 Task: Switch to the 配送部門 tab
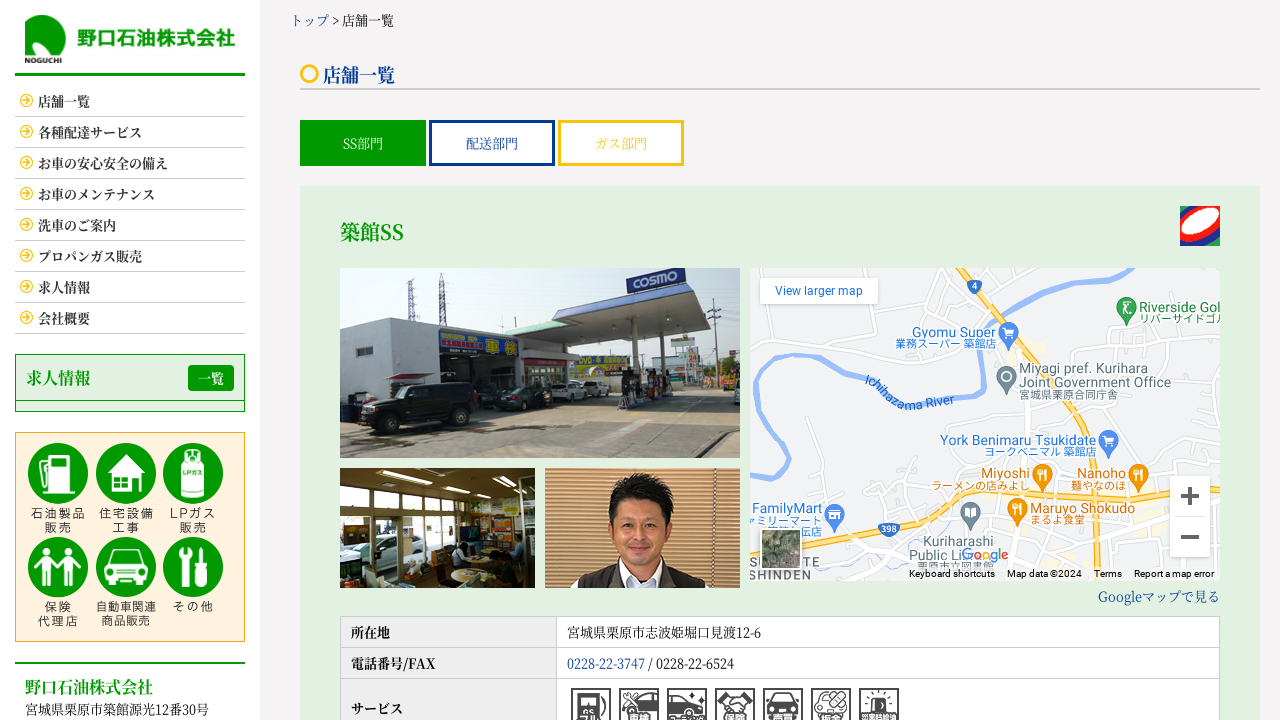point(492,143)
